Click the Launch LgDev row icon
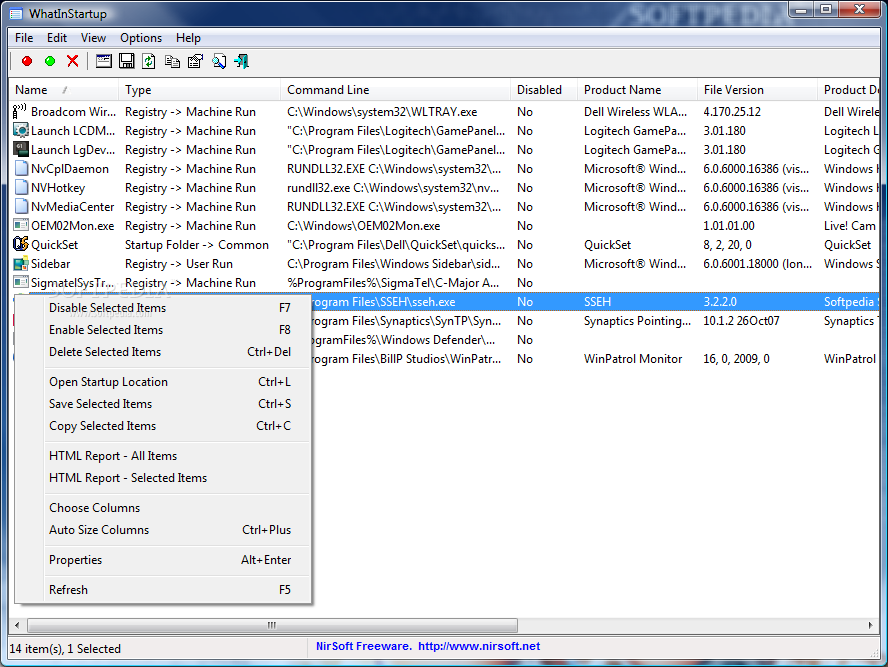Viewport: 888px width, 667px height. (21, 150)
